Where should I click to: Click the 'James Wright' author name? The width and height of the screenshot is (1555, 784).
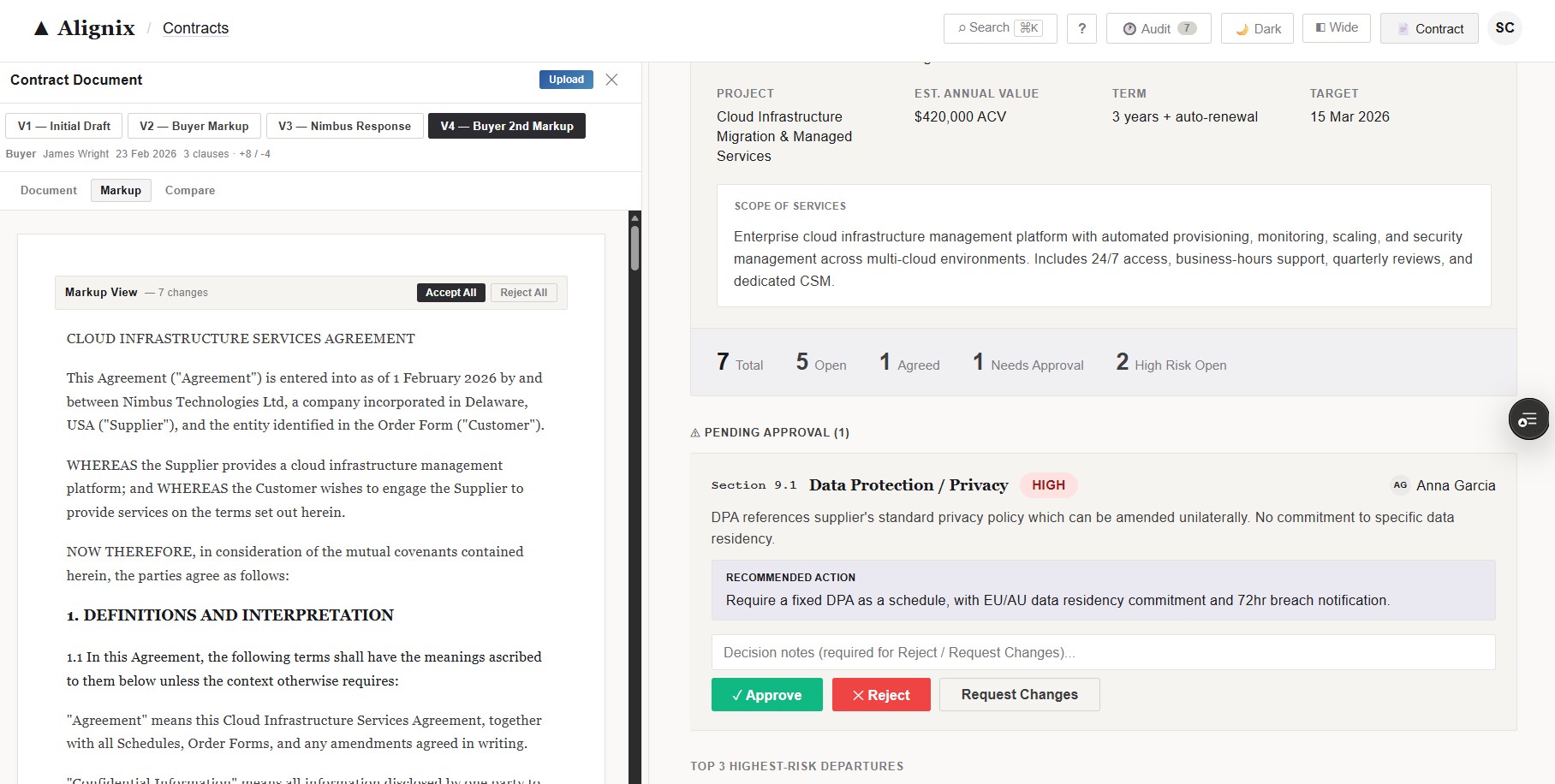pyautogui.click(x=76, y=154)
